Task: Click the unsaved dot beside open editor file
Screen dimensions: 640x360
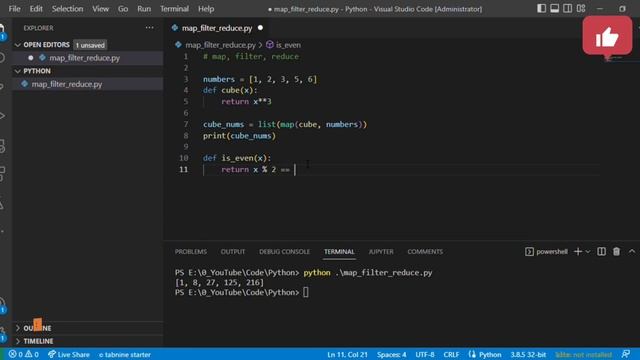Action: tap(31, 58)
